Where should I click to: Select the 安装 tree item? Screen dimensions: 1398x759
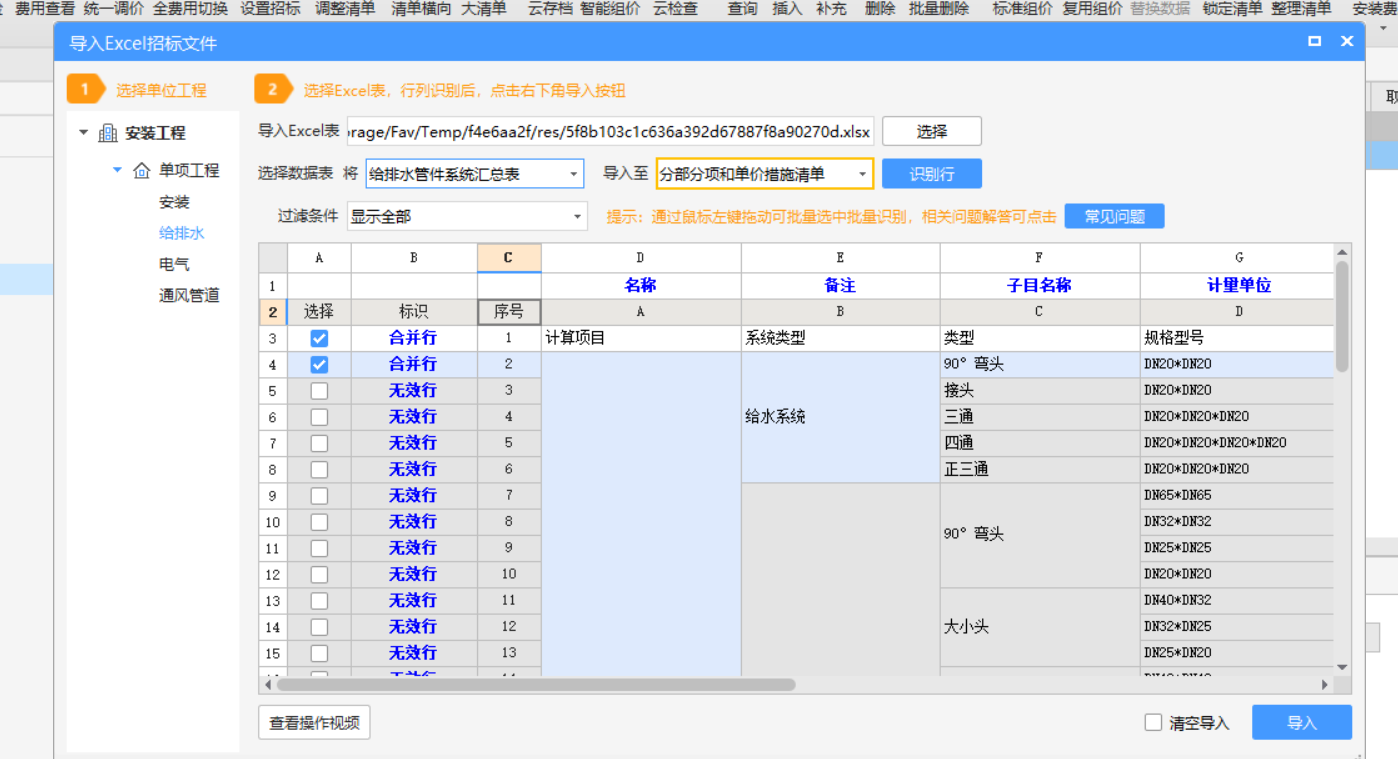tap(174, 202)
